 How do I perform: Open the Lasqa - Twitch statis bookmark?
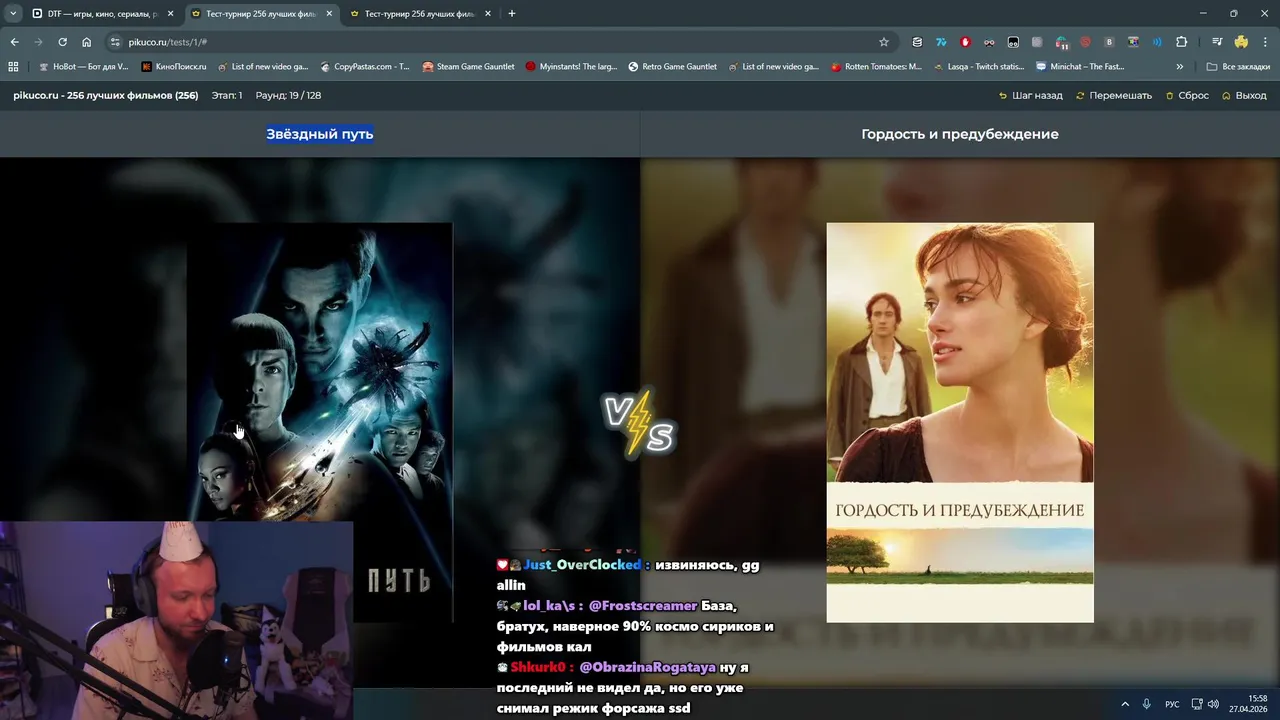click(x=978, y=67)
